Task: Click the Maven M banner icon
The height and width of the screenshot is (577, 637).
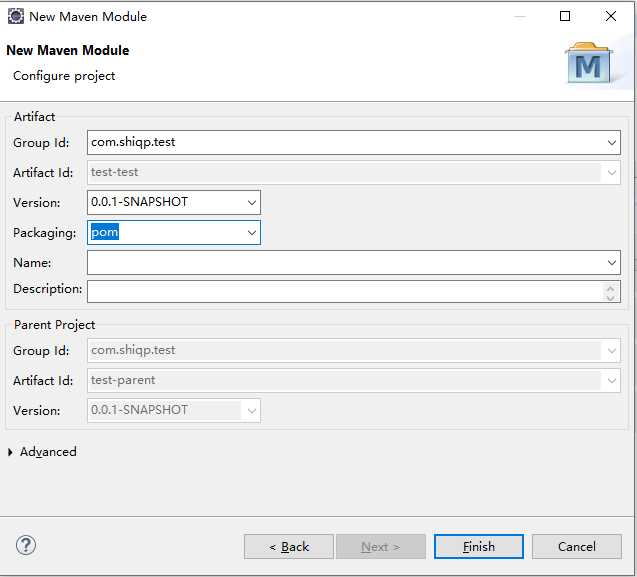Action: click(589, 64)
